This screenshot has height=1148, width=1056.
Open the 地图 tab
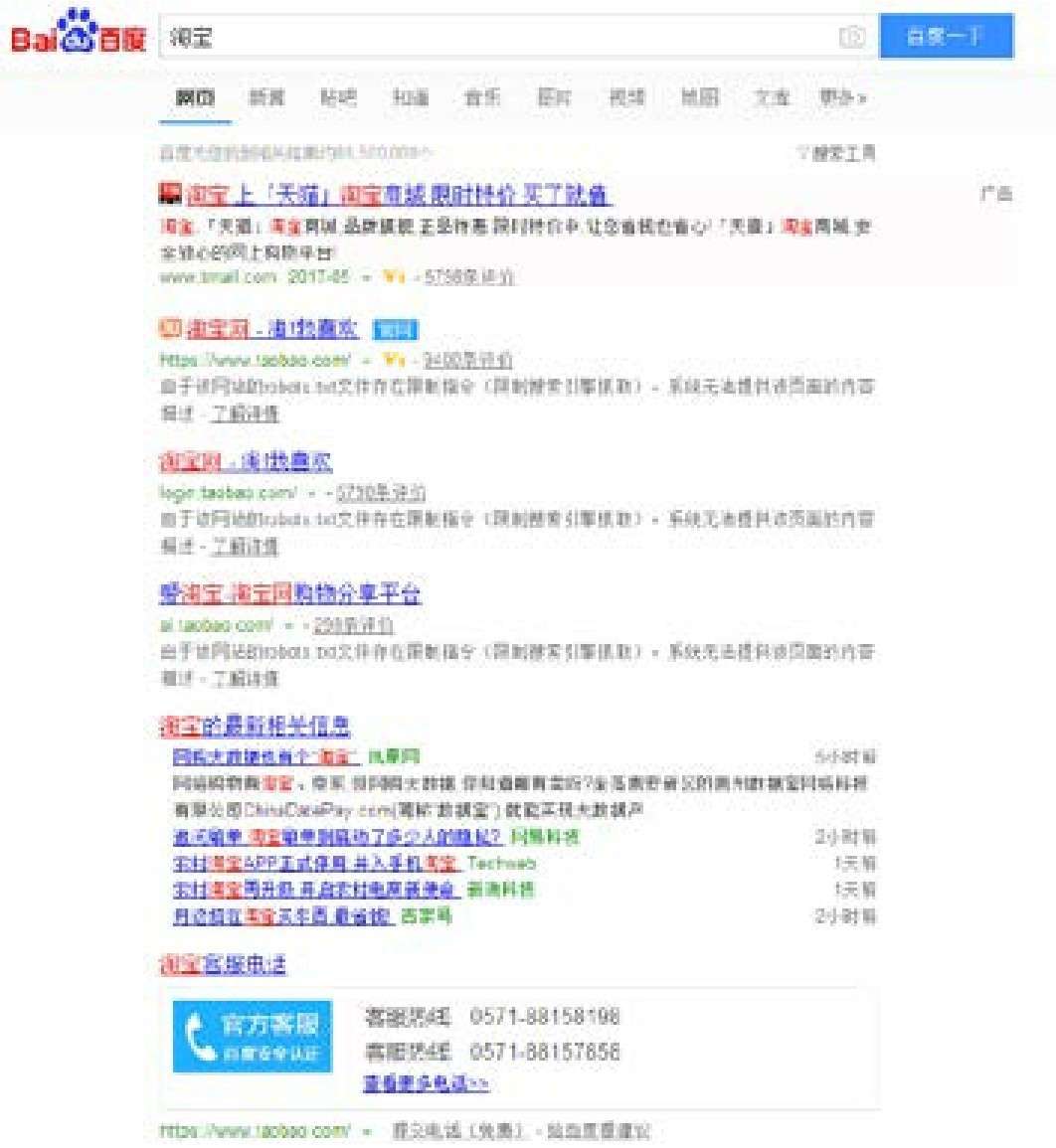699,97
